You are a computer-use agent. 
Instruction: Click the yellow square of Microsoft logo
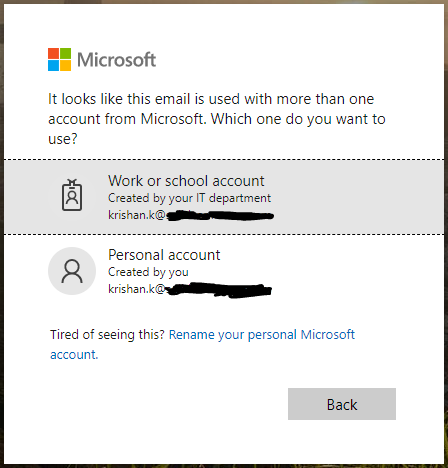click(66, 66)
